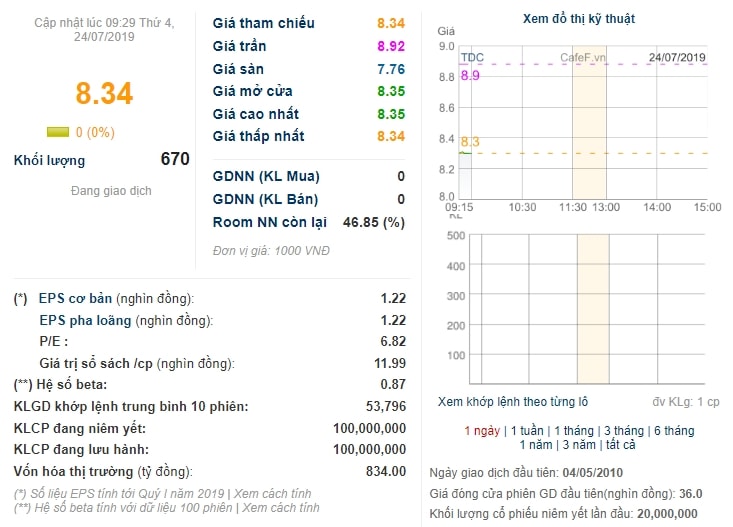Click the TDC ticker label on chart
The height and width of the screenshot is (527, 733).
point(472,58)
